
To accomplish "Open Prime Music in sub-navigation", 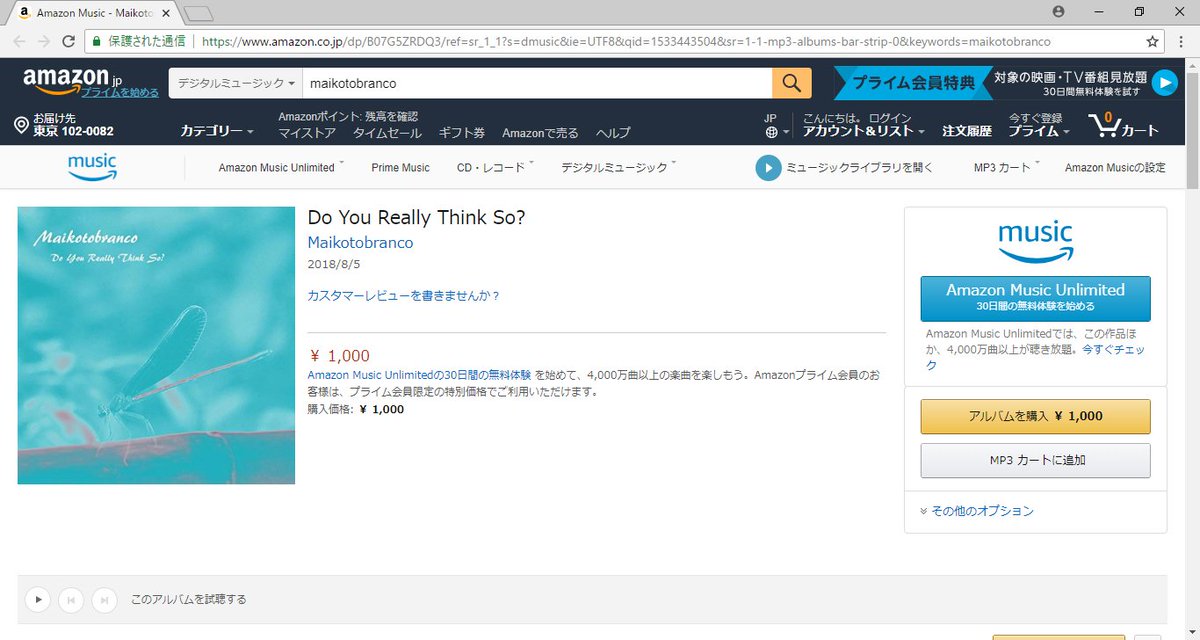I will pyautogui.click(x=400, y=168).
